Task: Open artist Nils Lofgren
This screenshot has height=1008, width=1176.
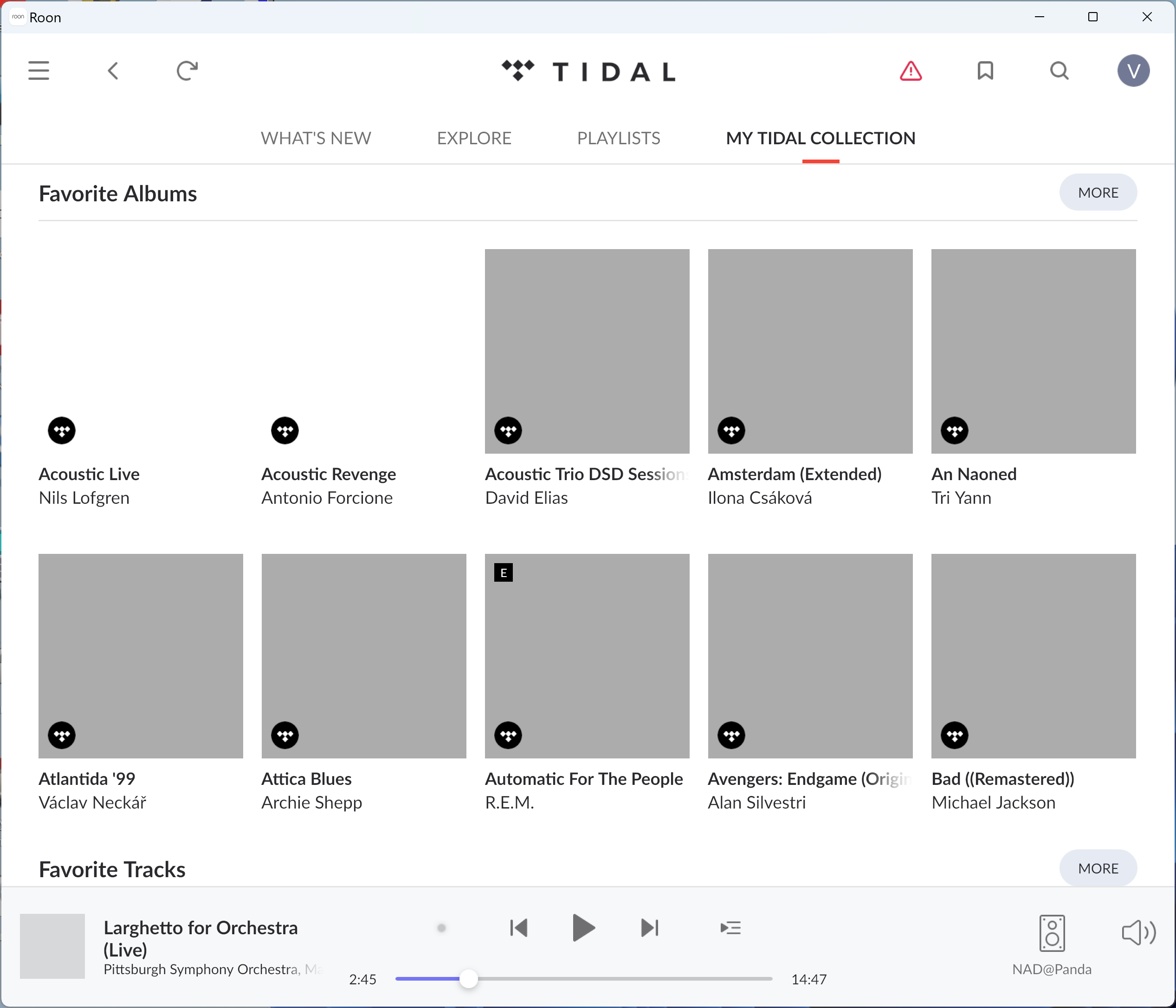Action: 84,498
